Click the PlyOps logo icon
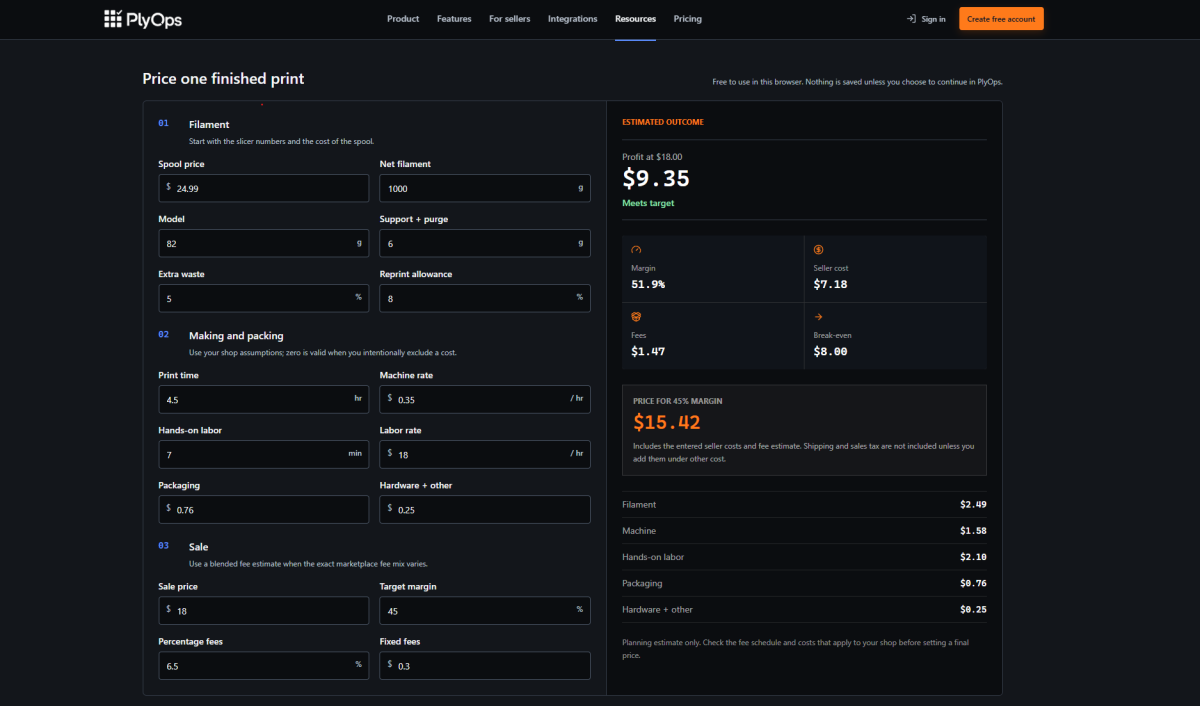This screenshot has height=706, width=1200. pos(113,19)
